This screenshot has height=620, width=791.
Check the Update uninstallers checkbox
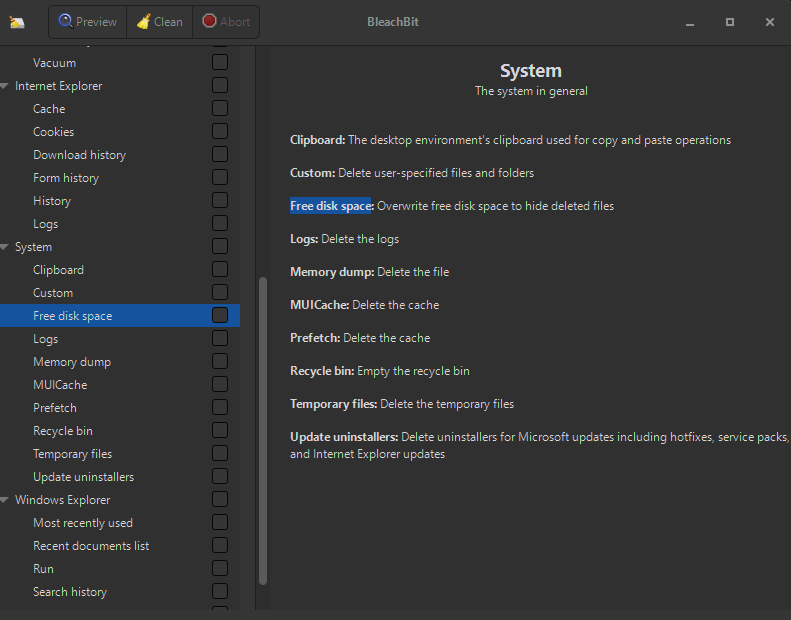(220, 476)
